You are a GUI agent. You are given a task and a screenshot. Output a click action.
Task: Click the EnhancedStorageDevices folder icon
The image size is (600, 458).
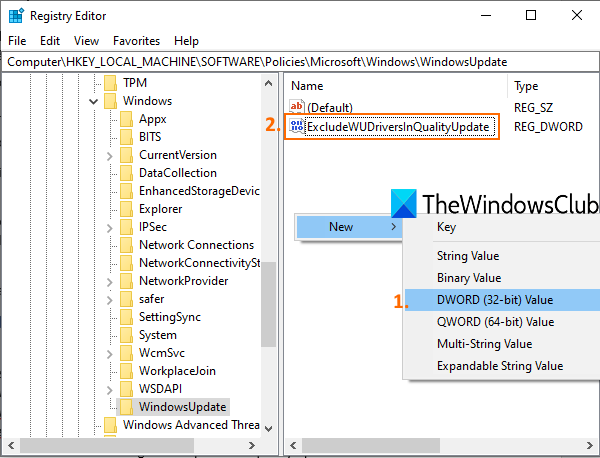(x=126, y=191)
